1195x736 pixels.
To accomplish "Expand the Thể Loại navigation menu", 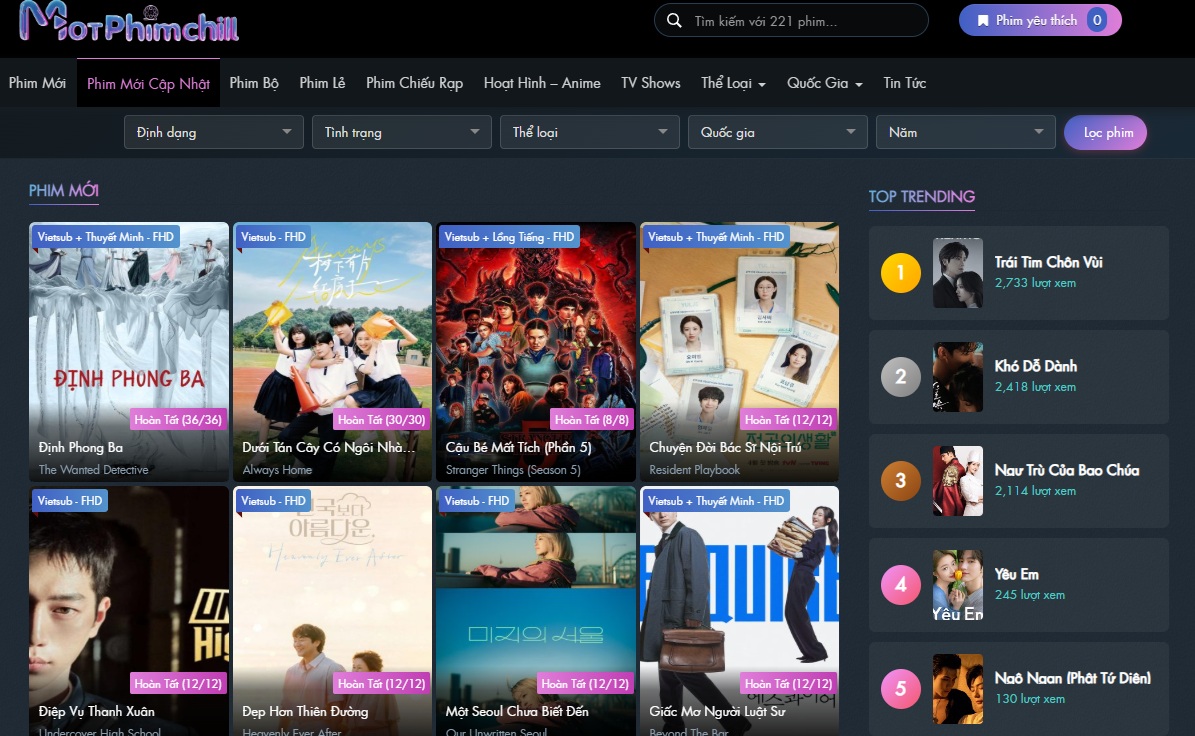I will click(x=733, y=83).
